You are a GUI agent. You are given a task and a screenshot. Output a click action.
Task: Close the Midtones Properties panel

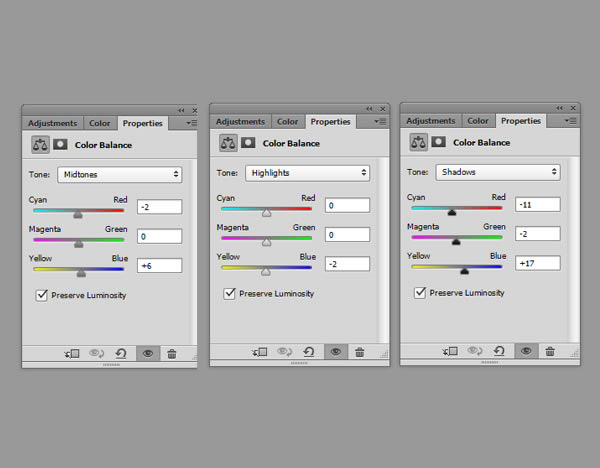pos(194,111)
